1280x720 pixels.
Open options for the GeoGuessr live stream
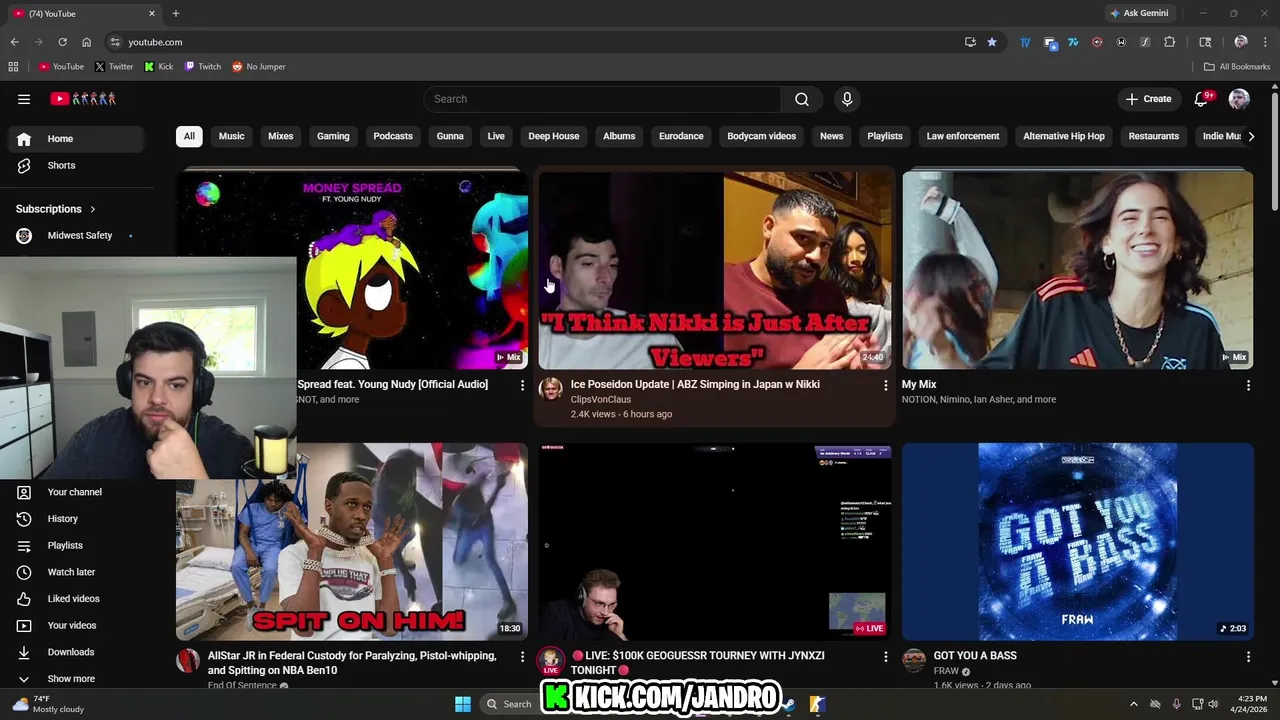pyautogui.click(x=885, y=657)
